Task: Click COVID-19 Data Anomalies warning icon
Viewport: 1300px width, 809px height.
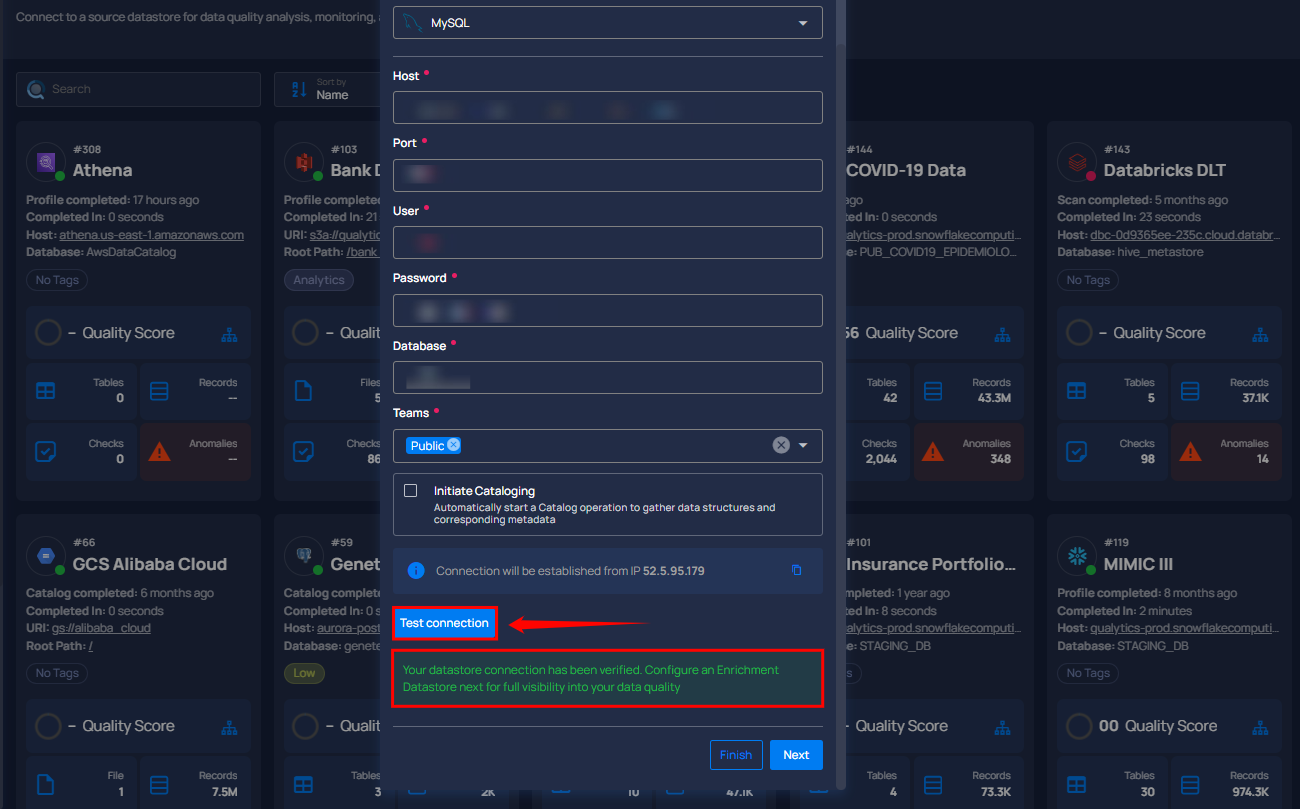Action: click(932, 452)
